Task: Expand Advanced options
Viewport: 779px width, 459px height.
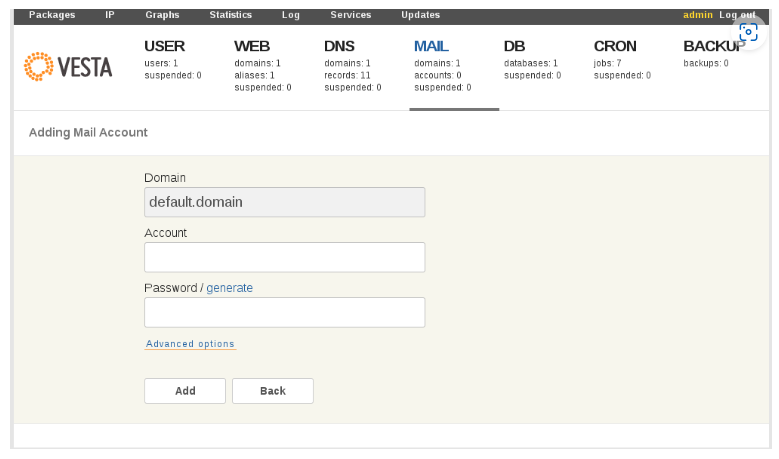Action: click(x=190, y=344)
